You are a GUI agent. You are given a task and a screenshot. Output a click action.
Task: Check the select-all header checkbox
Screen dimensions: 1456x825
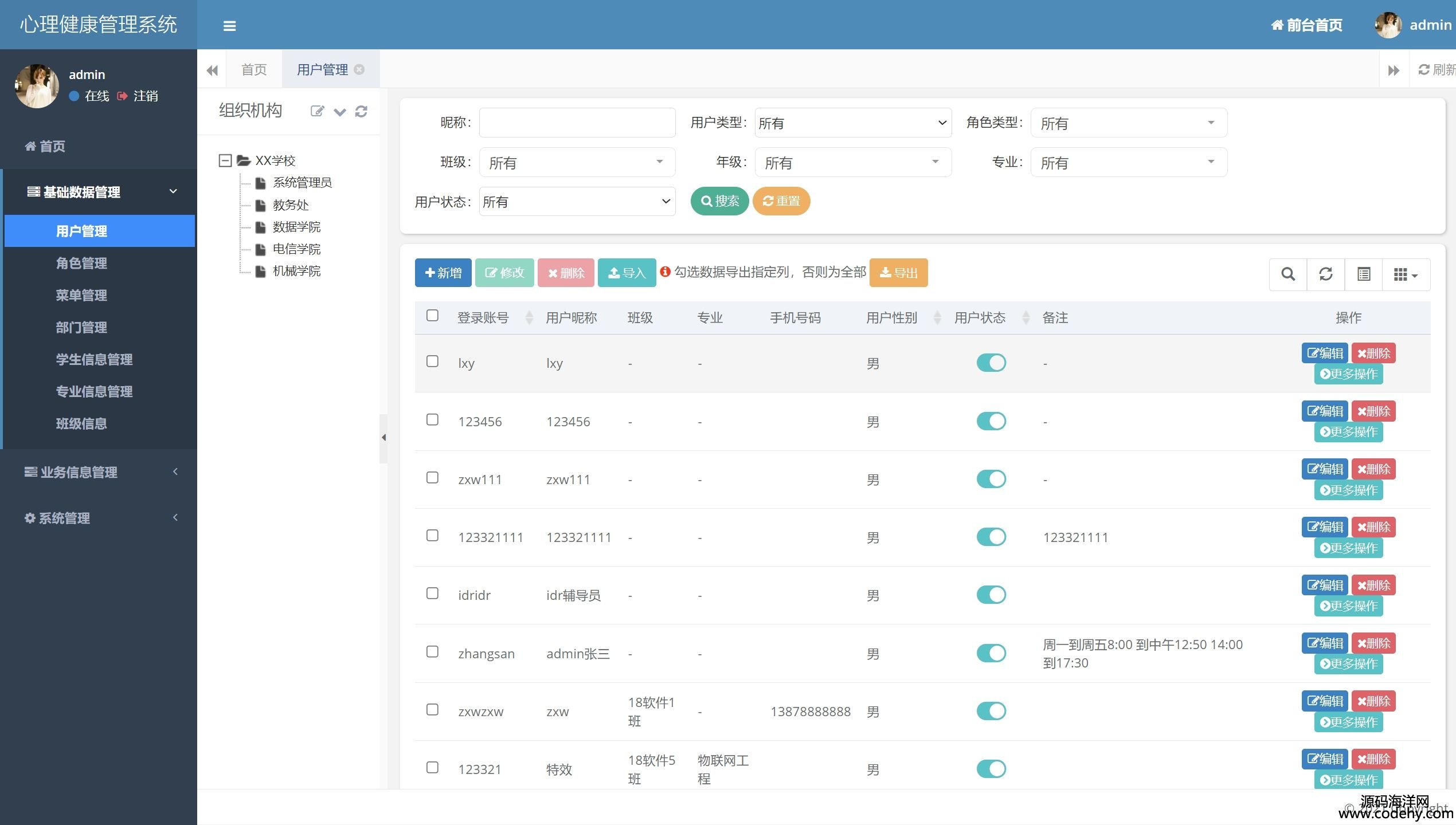(432, 315)
